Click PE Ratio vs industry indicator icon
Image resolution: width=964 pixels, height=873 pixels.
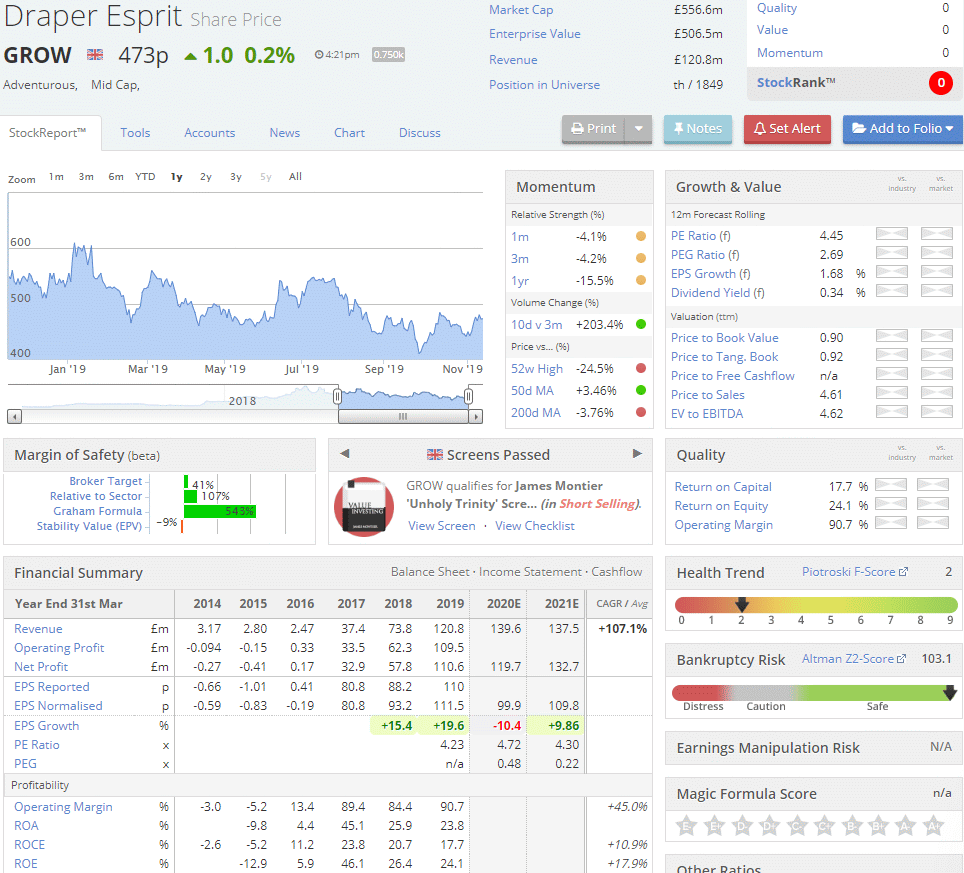(x=891, y=234)
